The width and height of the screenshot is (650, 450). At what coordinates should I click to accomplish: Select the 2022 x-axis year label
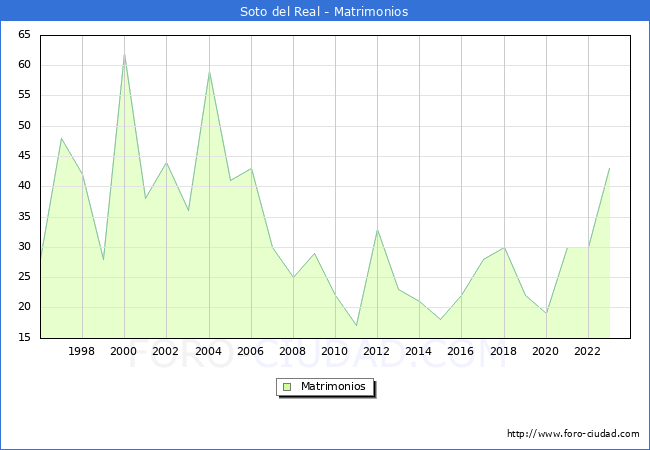click(x=587, y=351)
